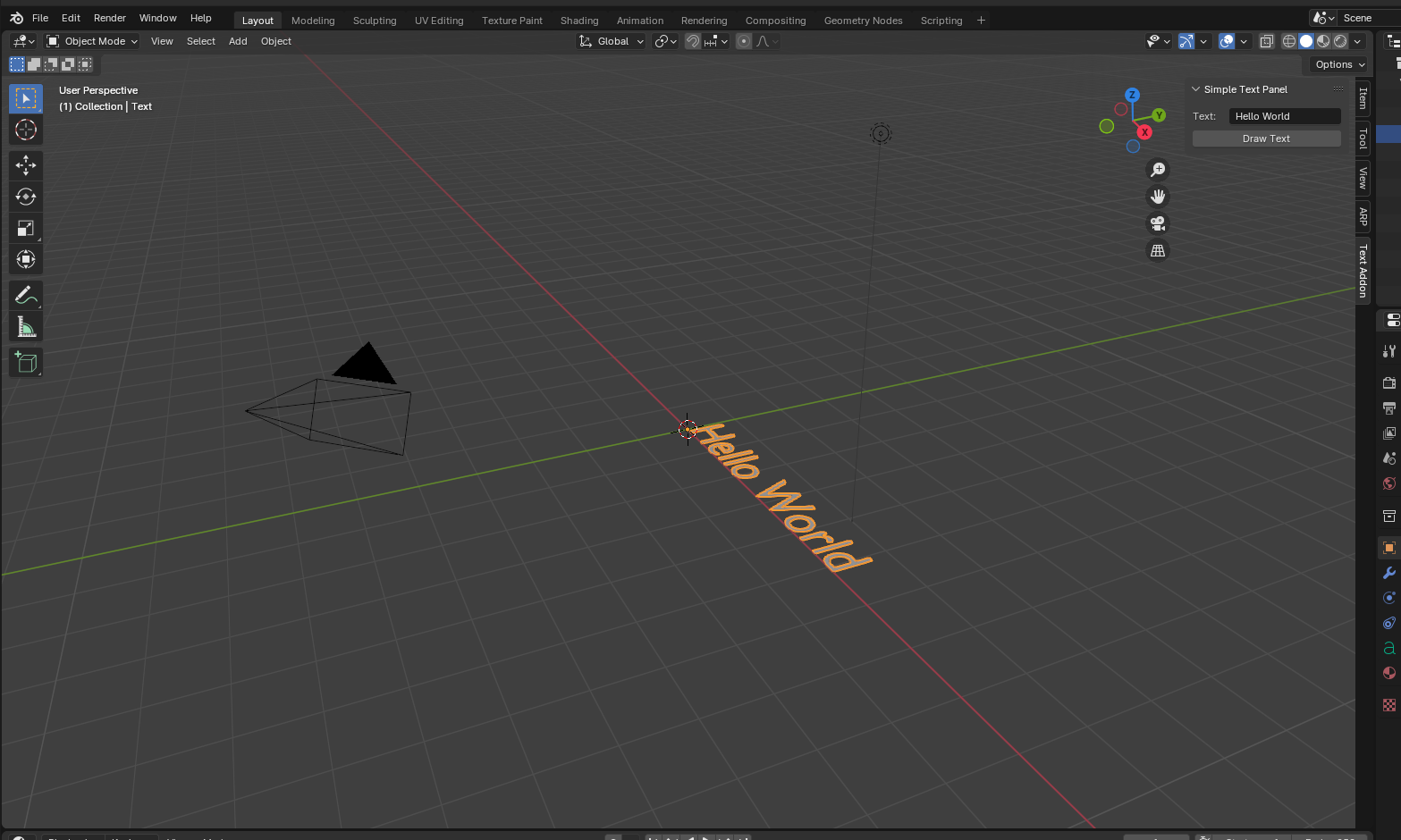
Task: Select the Rotate tool
Action: [25, 196]
